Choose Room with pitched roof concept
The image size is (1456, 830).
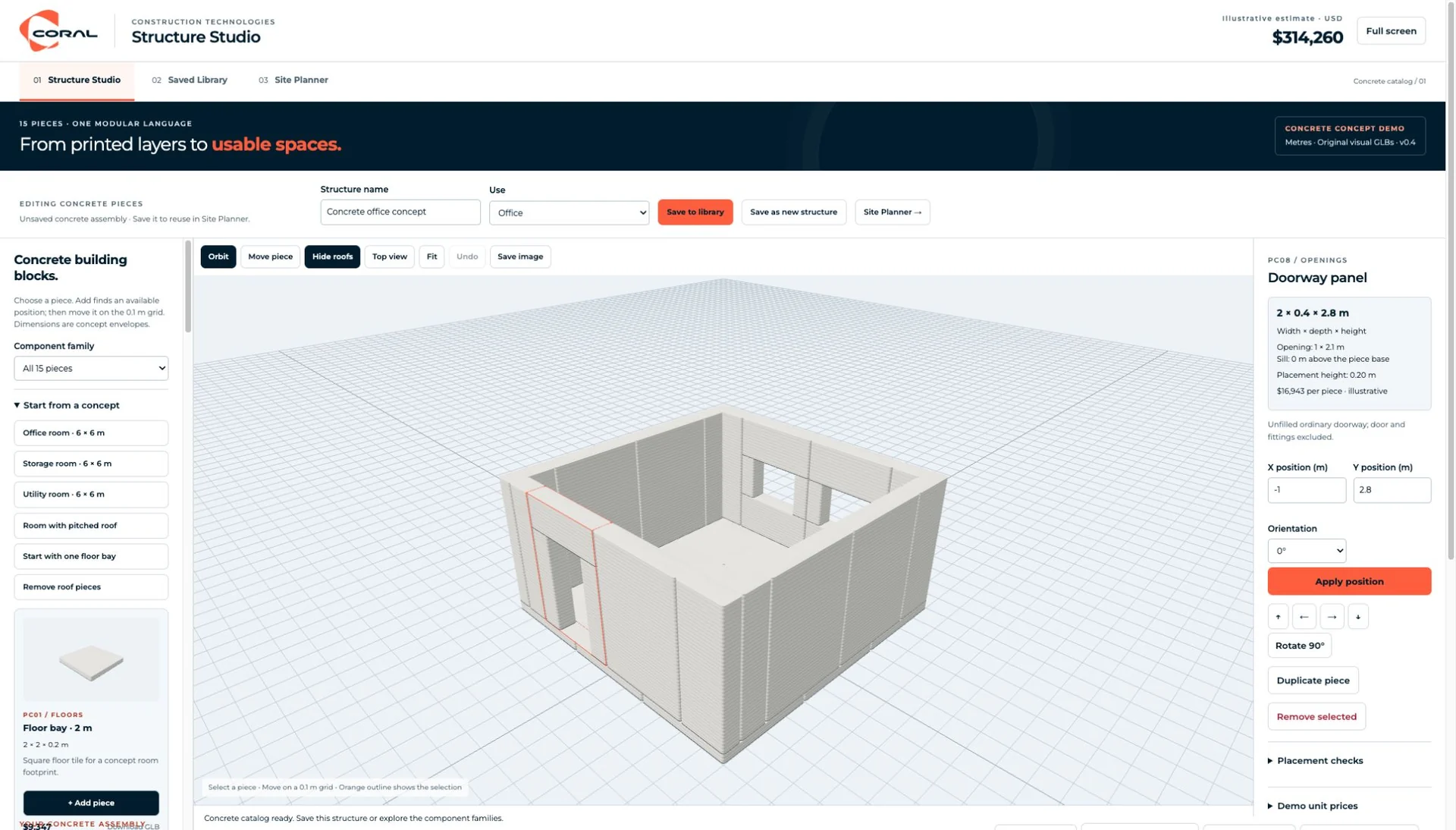[91, 526]
